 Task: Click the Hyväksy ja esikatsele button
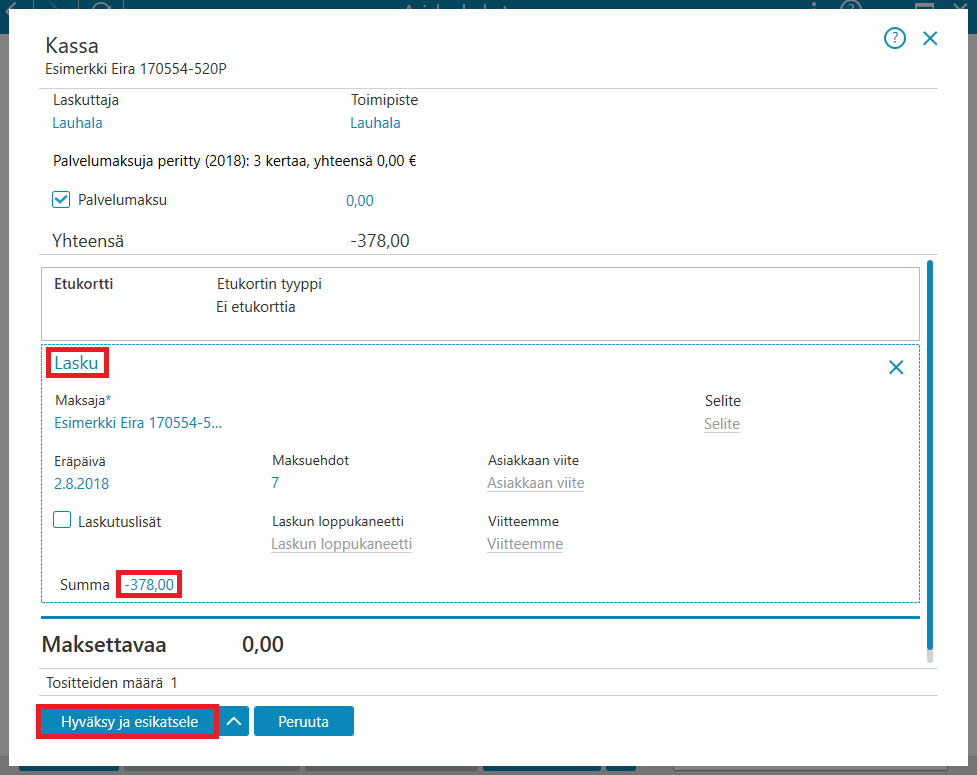point(128,721)
